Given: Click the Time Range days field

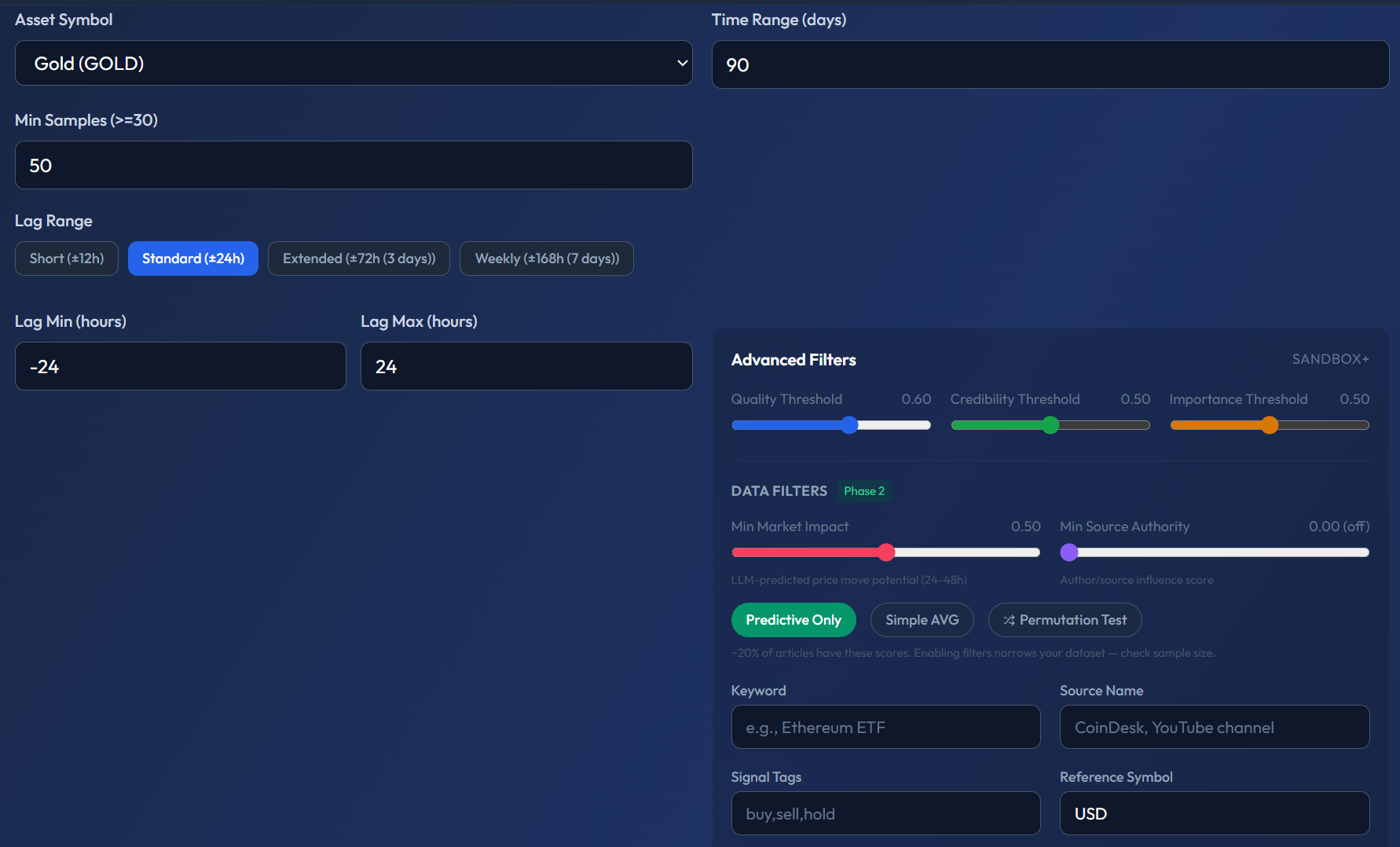Looking at the screenshot, I should [1050, 64].
